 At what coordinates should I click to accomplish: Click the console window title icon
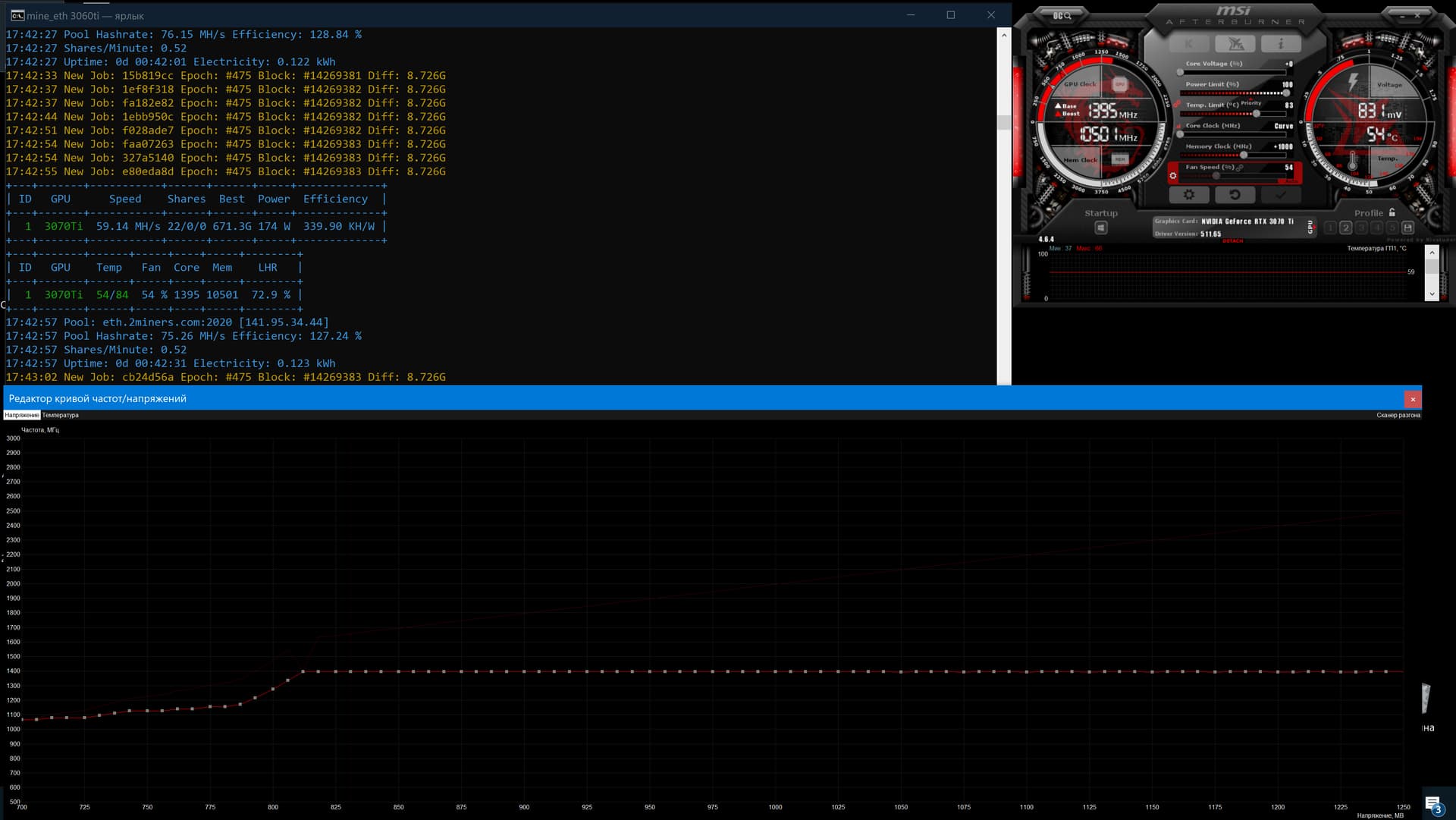click(17, 15)
